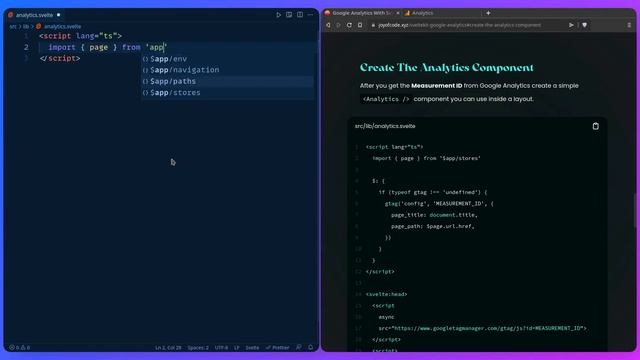Reload the browser page
640x360 pixels.
[349, 25]
